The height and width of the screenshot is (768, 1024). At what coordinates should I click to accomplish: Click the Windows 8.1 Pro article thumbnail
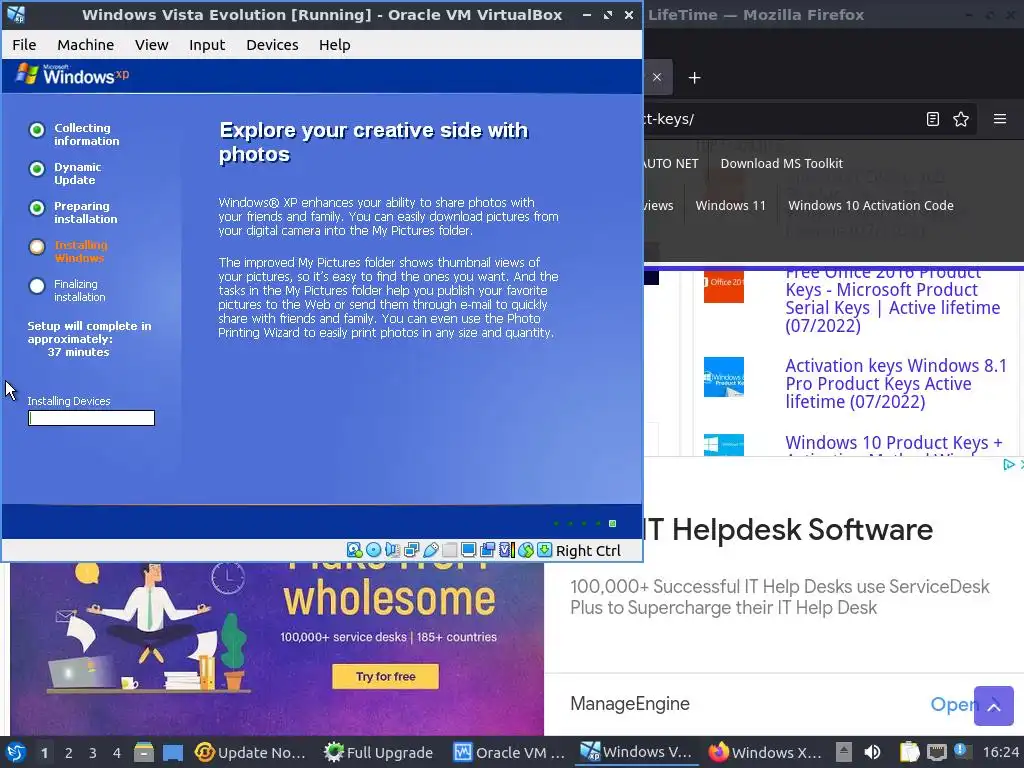(x=724, y=377)
